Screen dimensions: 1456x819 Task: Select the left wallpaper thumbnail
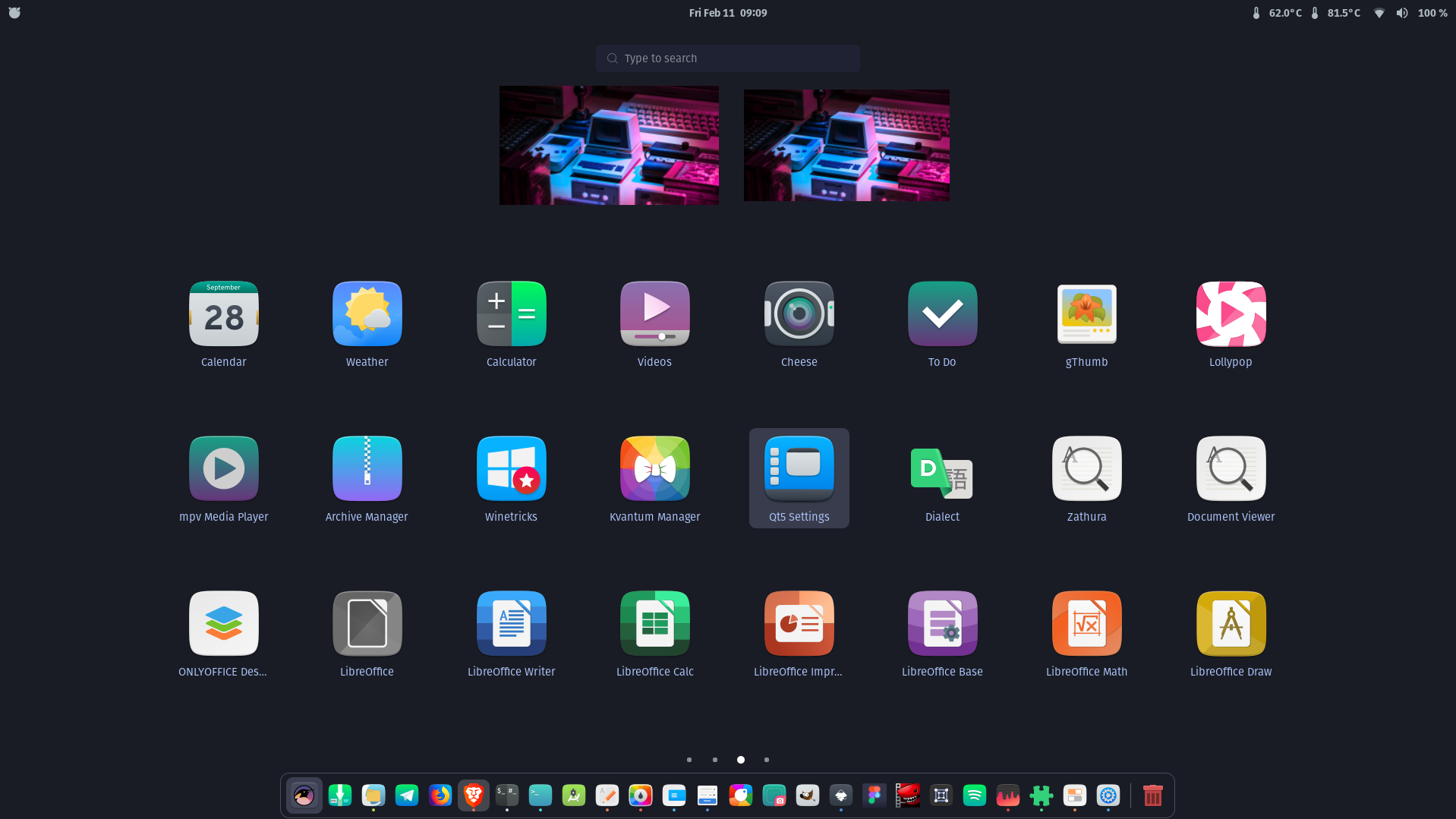pos(609,145)
